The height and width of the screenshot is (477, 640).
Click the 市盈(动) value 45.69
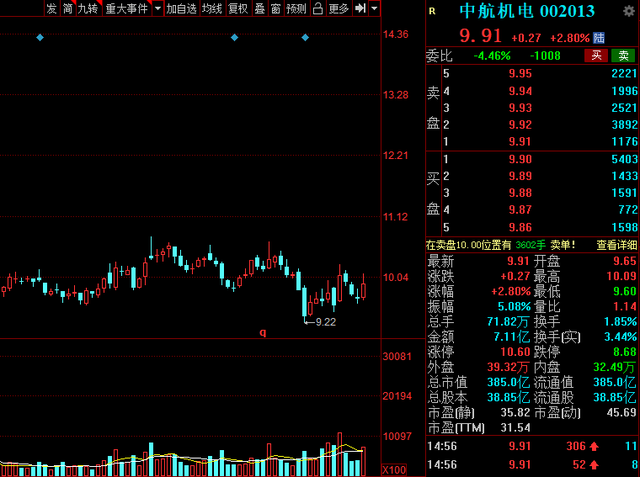(x=622, y=413)
